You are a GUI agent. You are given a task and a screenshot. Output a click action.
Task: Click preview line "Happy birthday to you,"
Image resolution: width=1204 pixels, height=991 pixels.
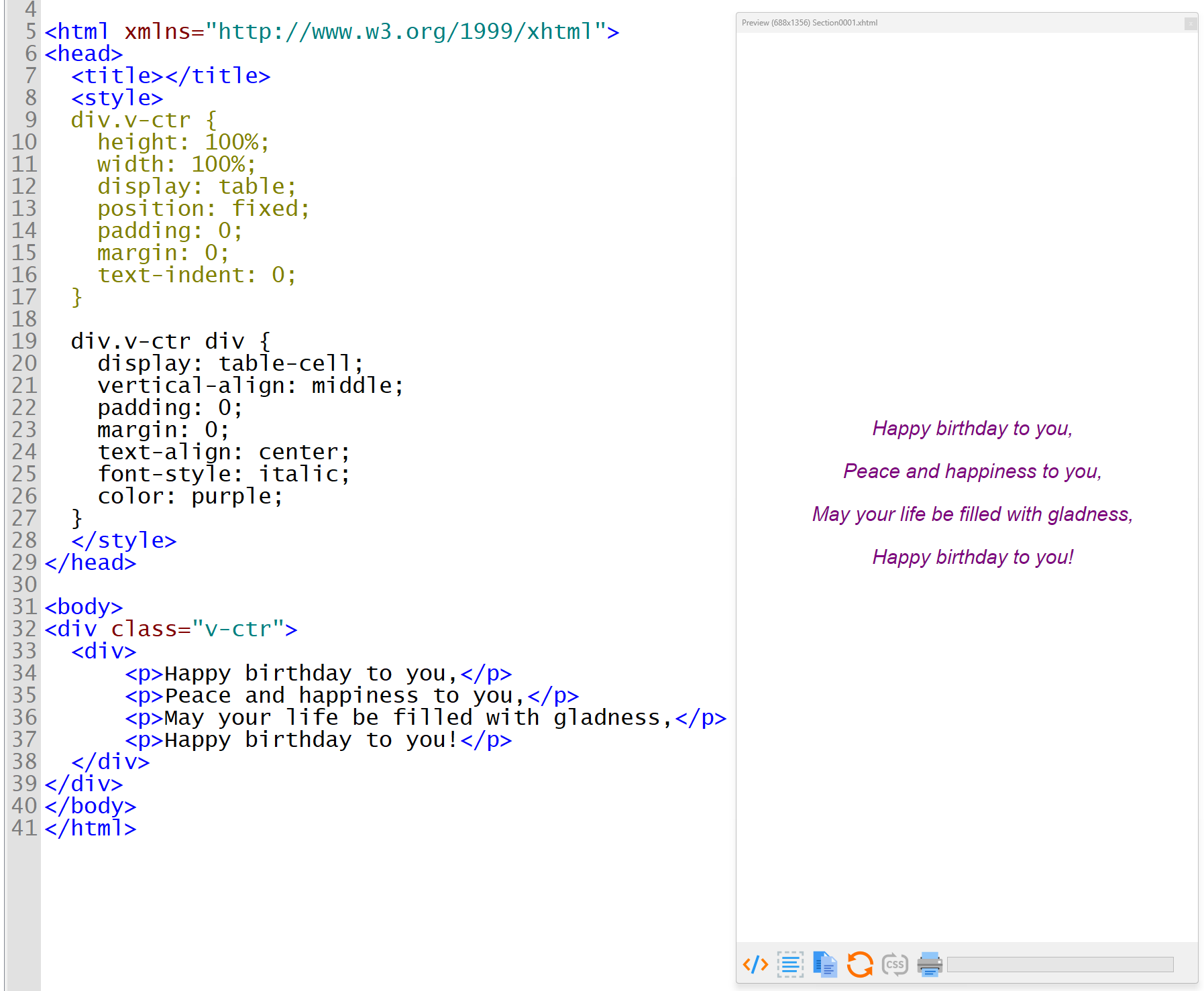(x=973, y=428)
